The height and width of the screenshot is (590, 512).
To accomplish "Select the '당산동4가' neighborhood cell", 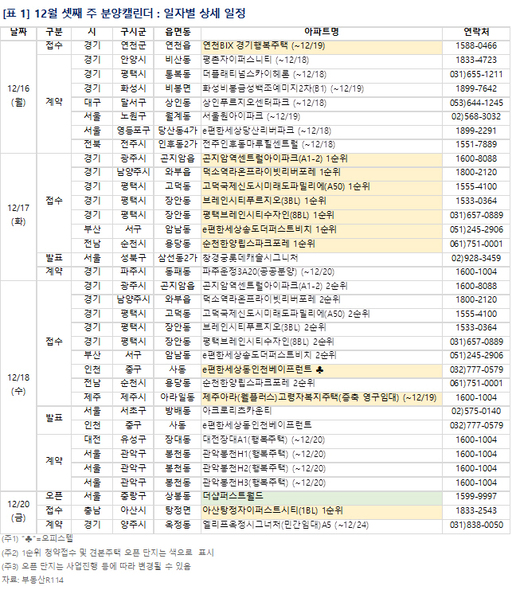I will [178, 131].
